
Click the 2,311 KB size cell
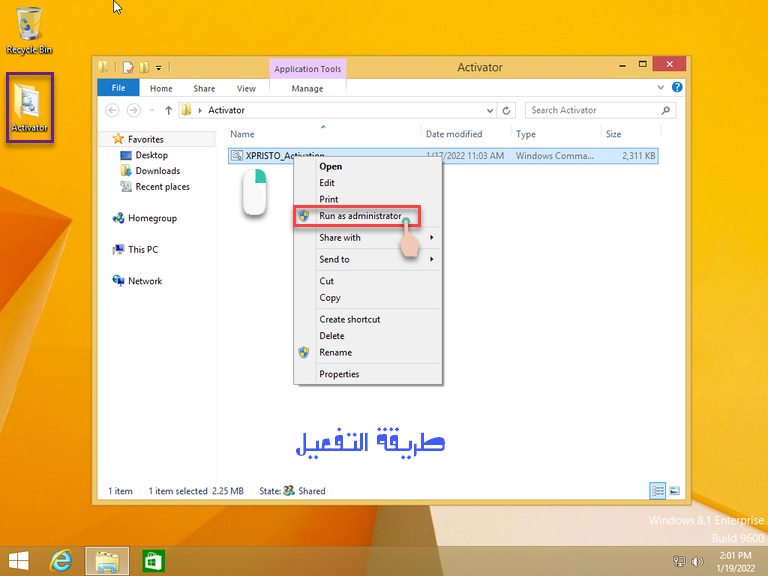coord(638,156)
